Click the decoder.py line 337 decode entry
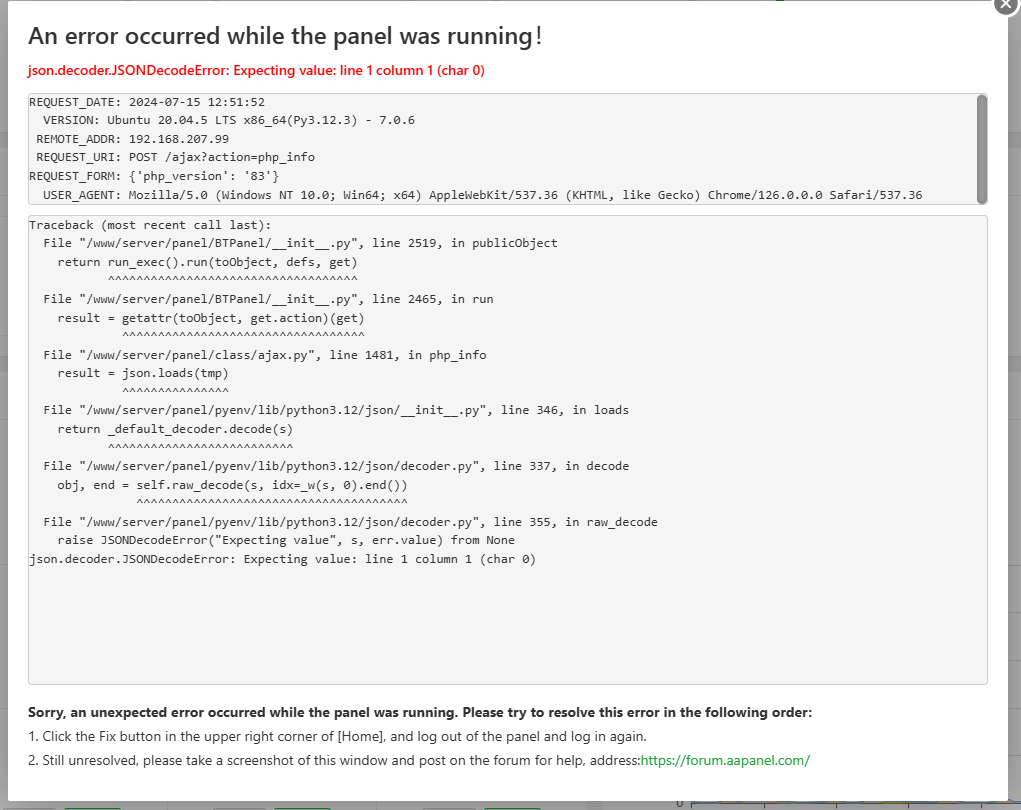 point(336,466)
